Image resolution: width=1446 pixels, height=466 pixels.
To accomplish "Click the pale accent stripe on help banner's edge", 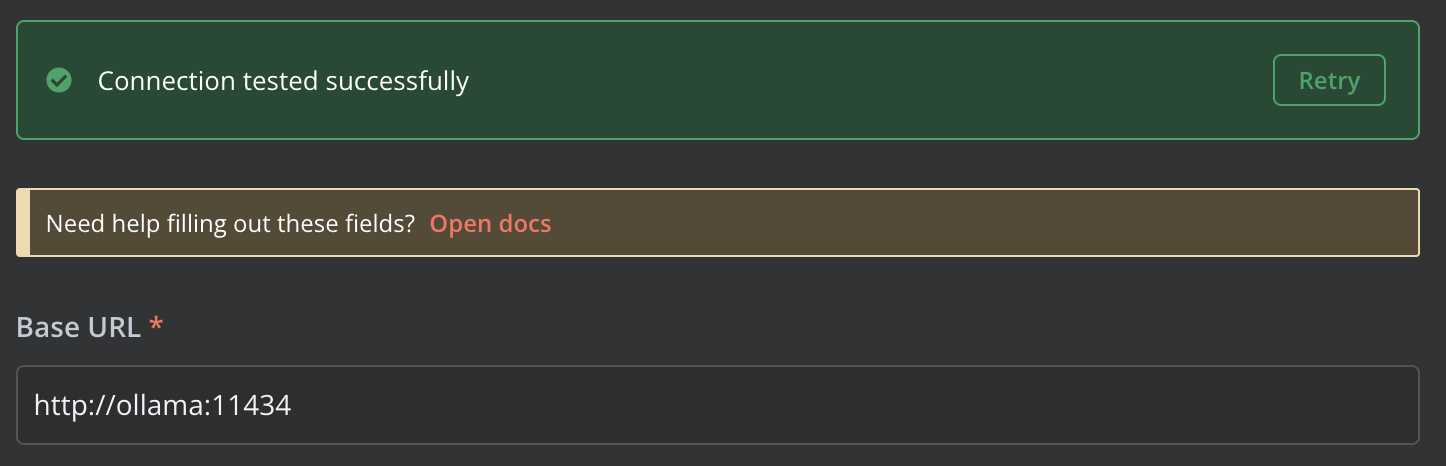I will coord(23,223).
